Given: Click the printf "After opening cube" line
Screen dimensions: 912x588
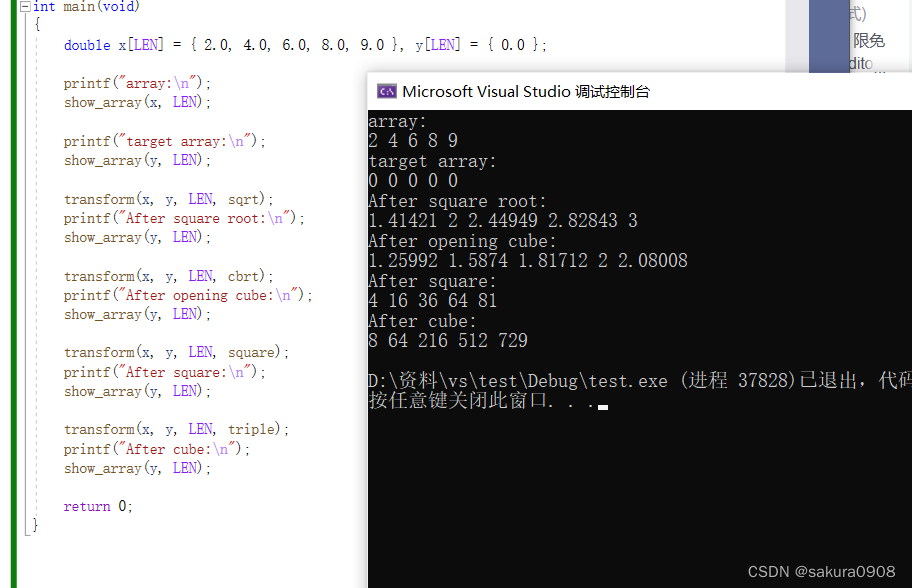Looking at the screenshot, I should 188,295.
